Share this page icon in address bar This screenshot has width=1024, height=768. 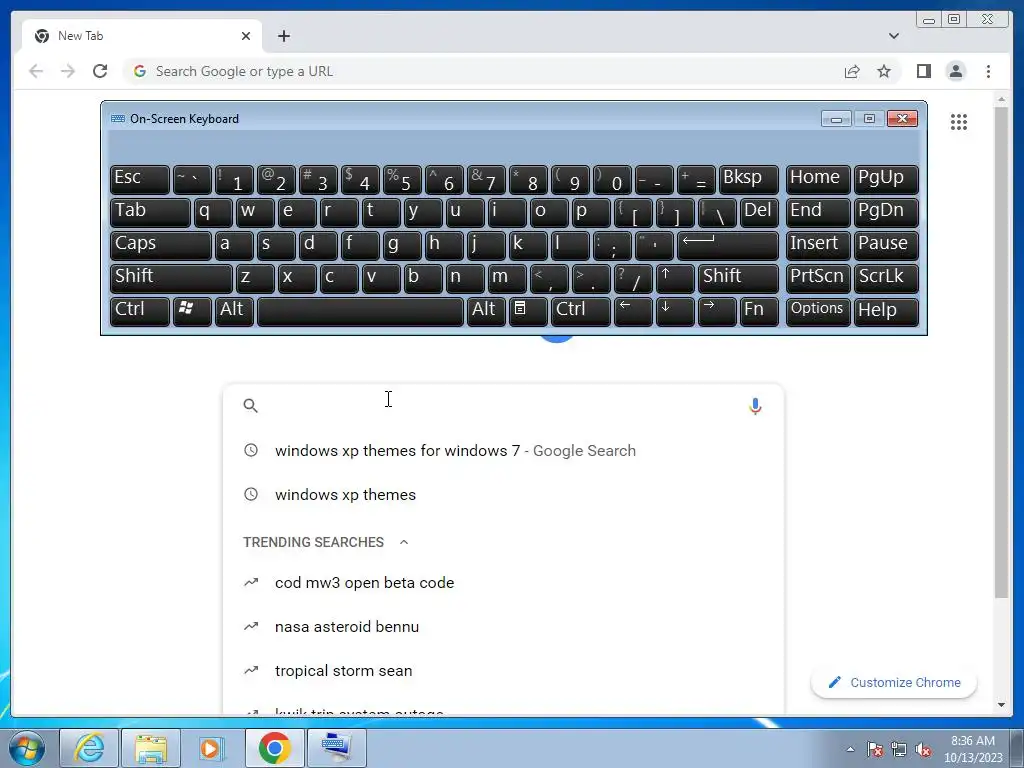pos(852,71)
